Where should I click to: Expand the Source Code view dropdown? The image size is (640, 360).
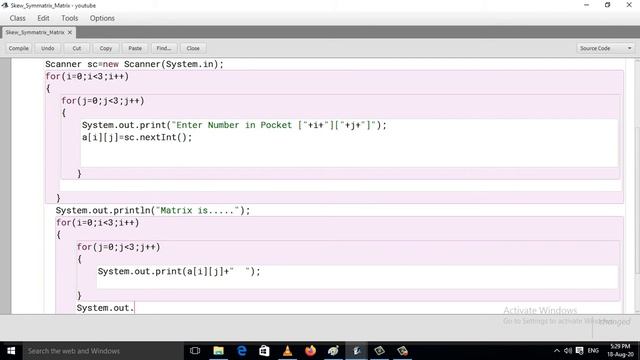tap(606, 48)
